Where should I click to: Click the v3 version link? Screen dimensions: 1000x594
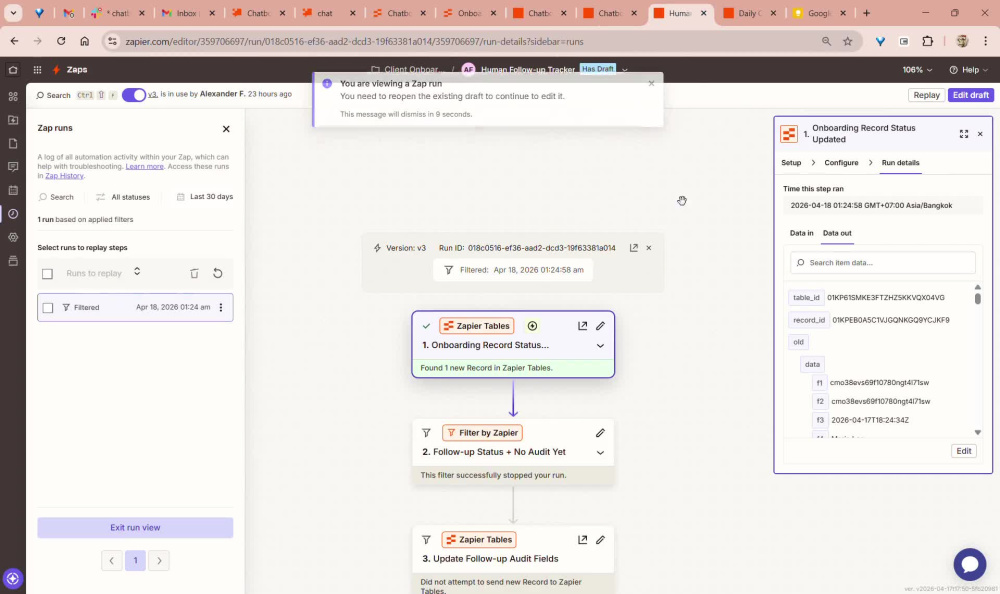click(x=152, y=94)
